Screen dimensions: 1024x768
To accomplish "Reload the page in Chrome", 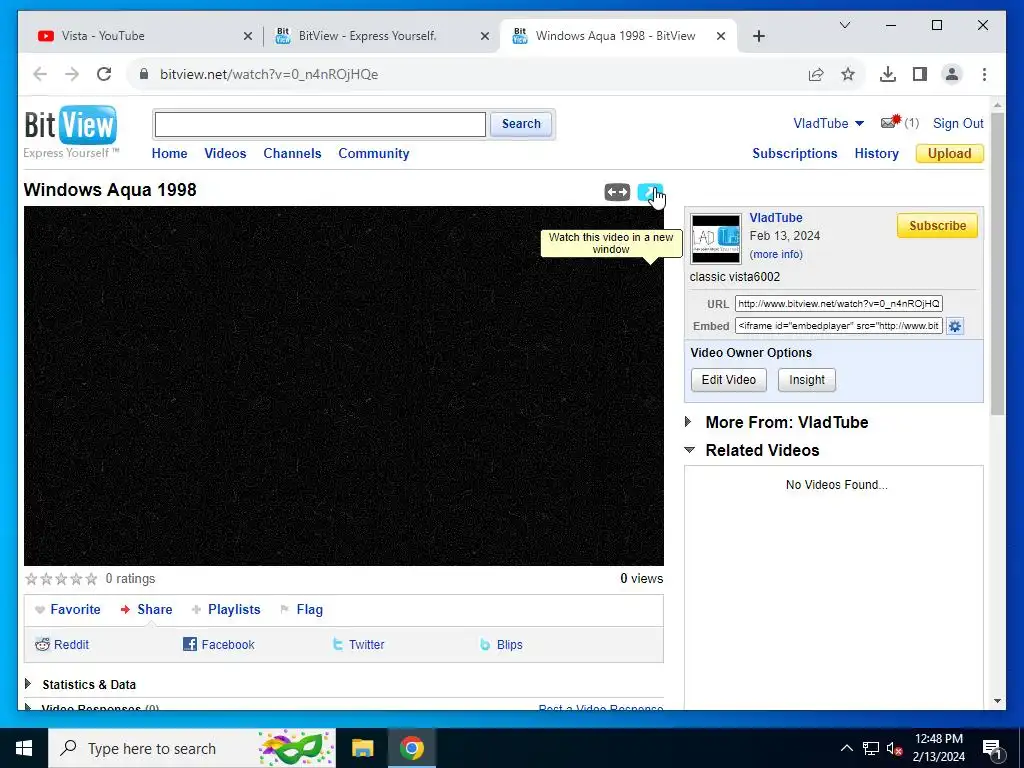I will tap(104, 74).
